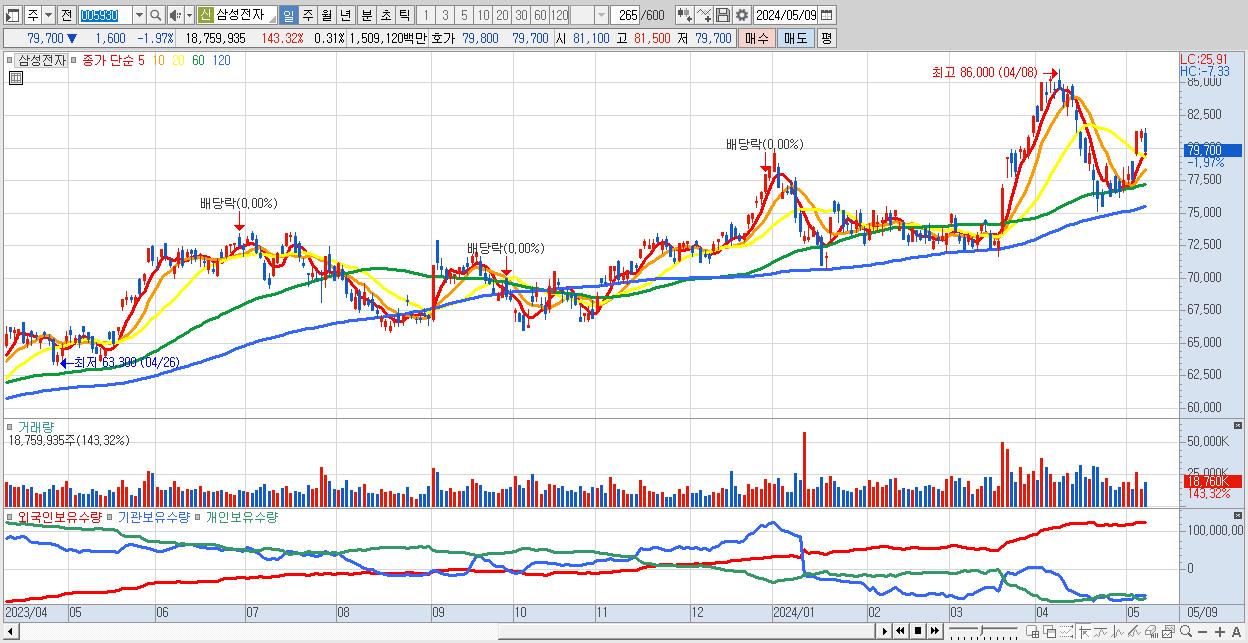Select the yearly (년) period button
This screenshot has width=1248, height=643.
click(x=345, y=15)
